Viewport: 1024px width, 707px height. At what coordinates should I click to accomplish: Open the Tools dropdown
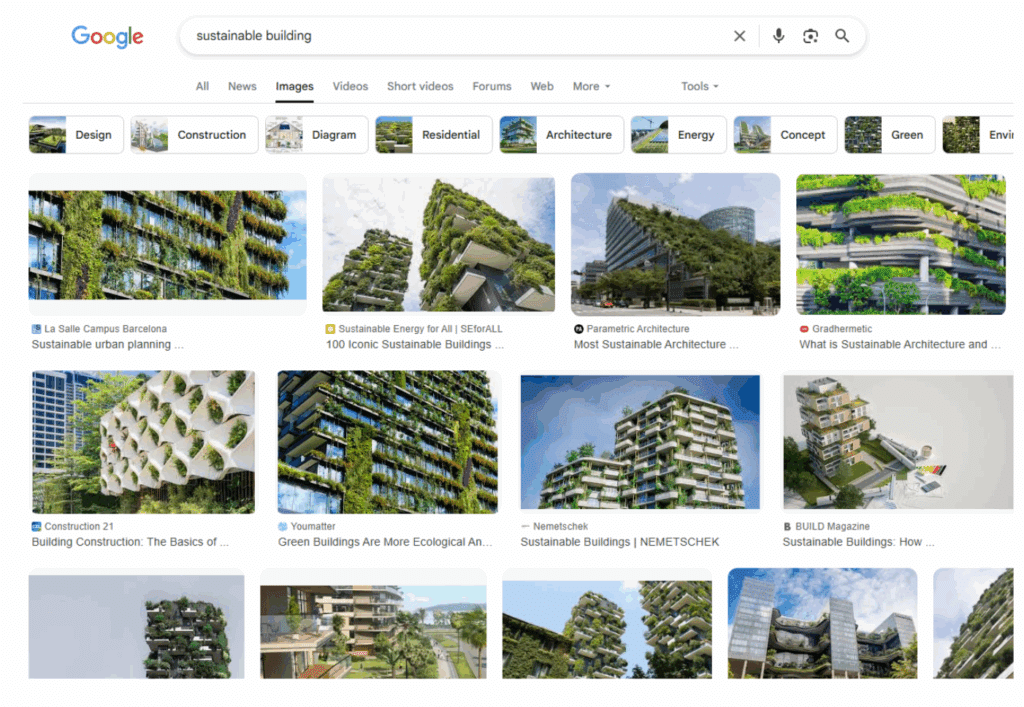click(x=699, y=86)
